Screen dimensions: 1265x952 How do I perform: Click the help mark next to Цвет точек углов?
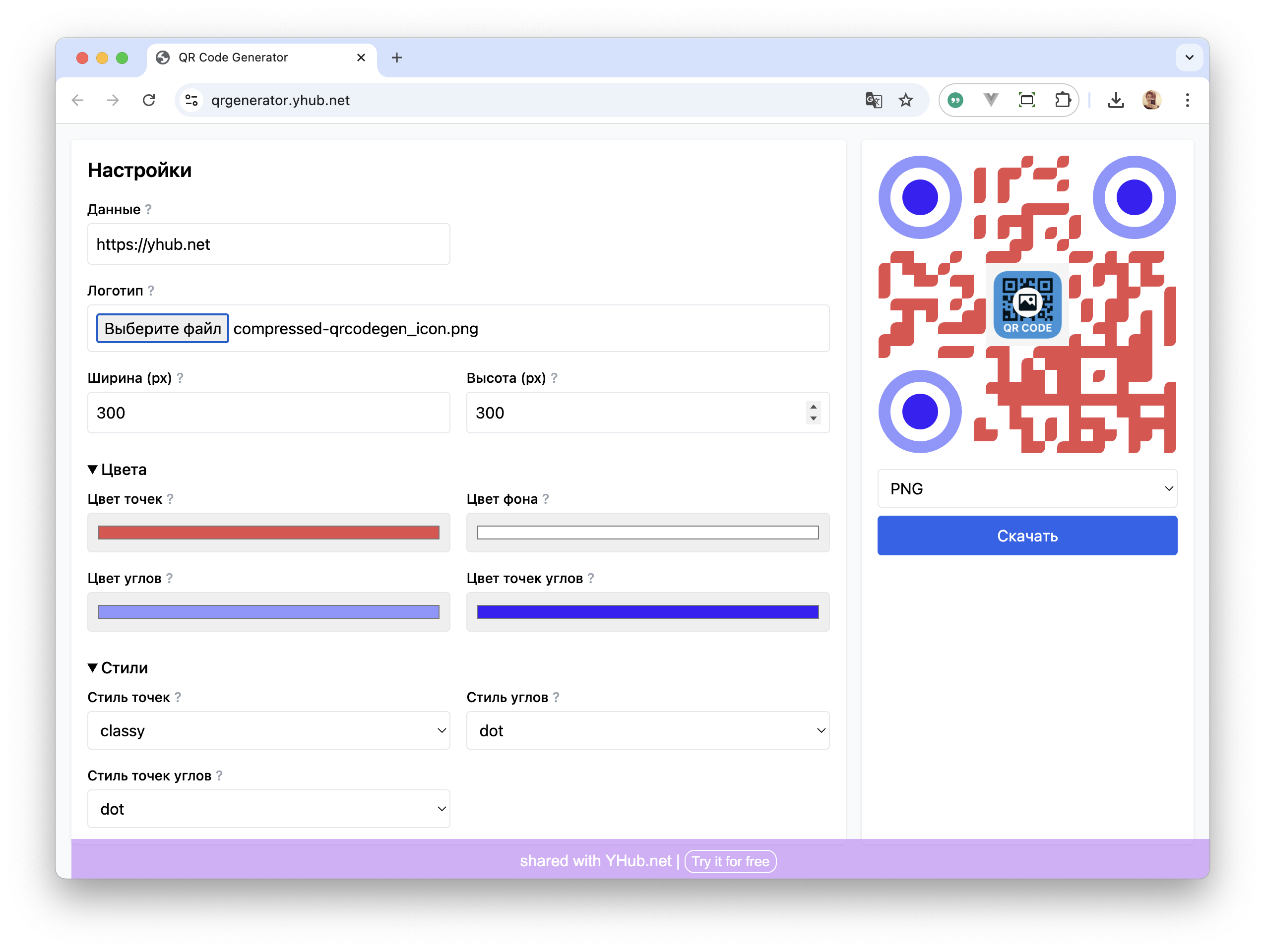point(591,578)
